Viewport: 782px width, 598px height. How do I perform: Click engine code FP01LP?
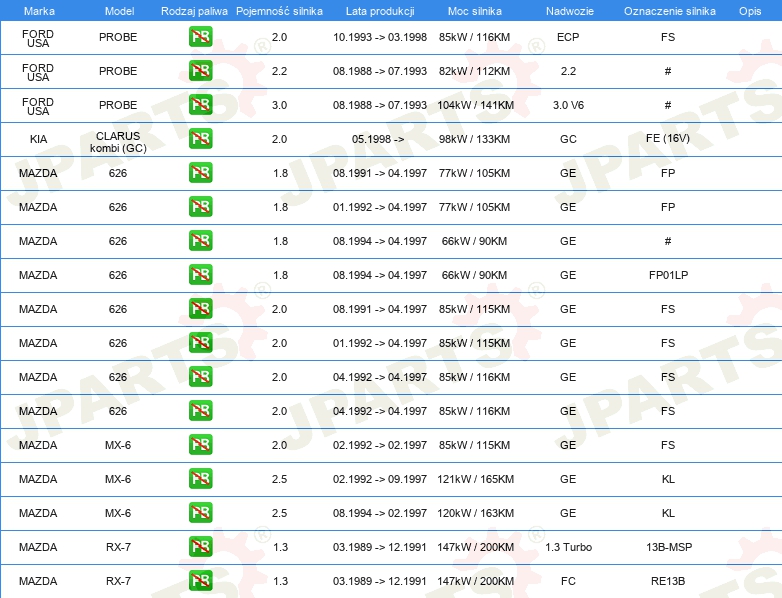click(x=668, y=275)
